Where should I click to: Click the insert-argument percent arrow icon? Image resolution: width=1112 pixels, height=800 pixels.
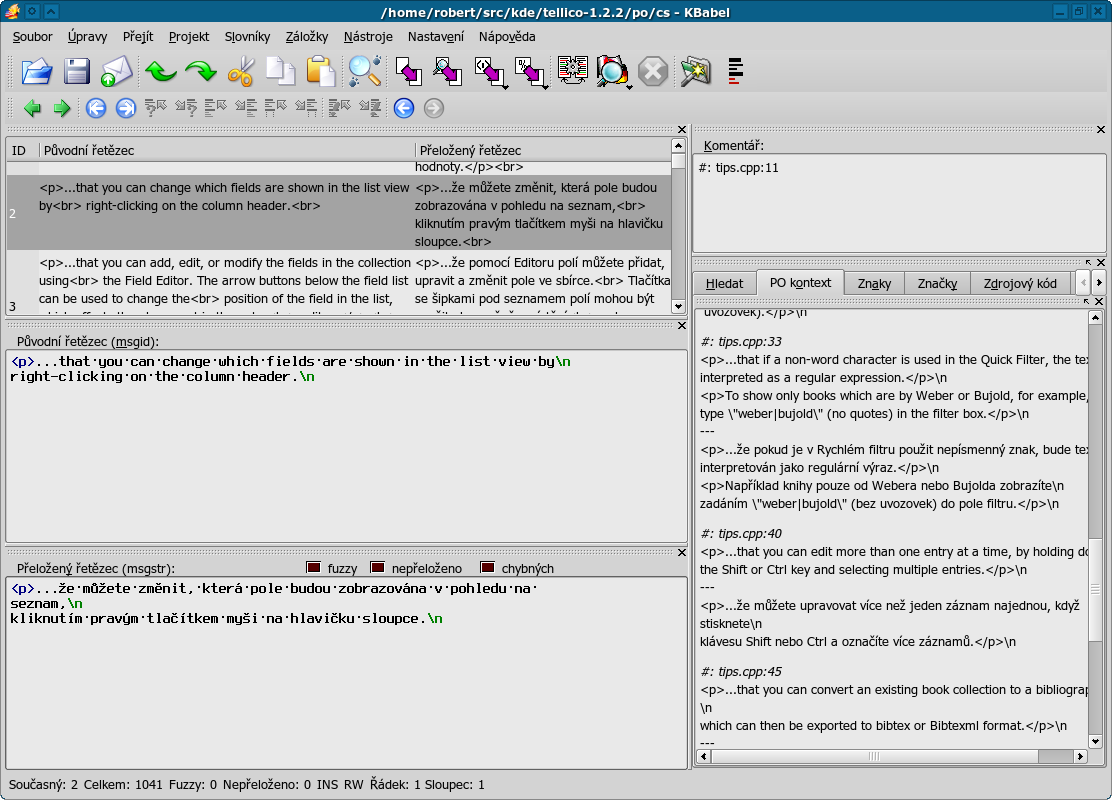pyautogui.click(x=529, y=71)
